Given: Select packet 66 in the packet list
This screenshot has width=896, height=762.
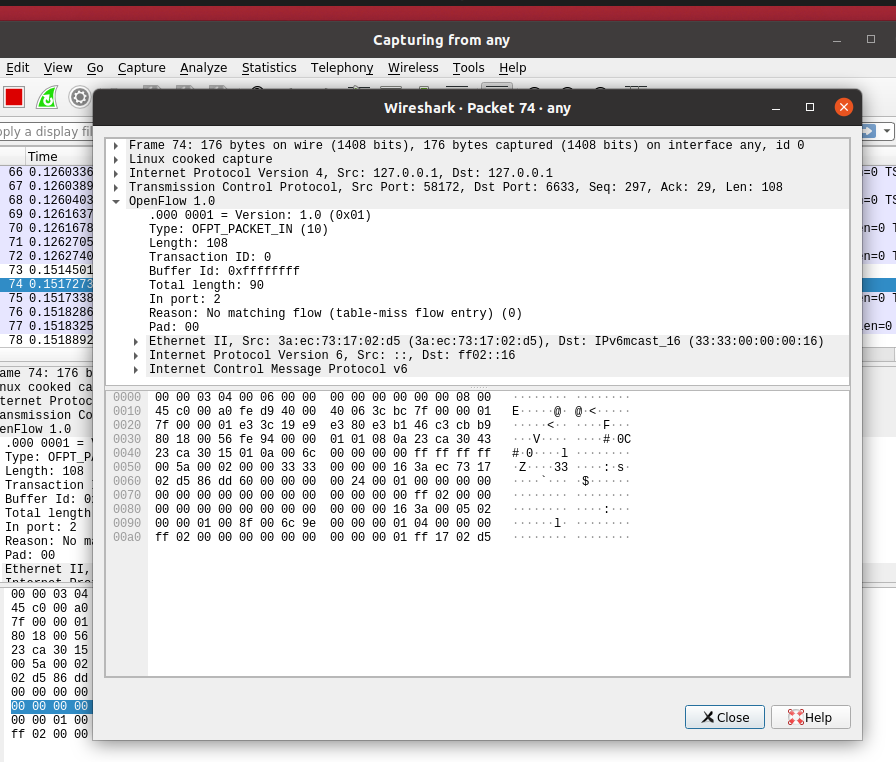Looking at the screenshot, I should click(46, 172).
